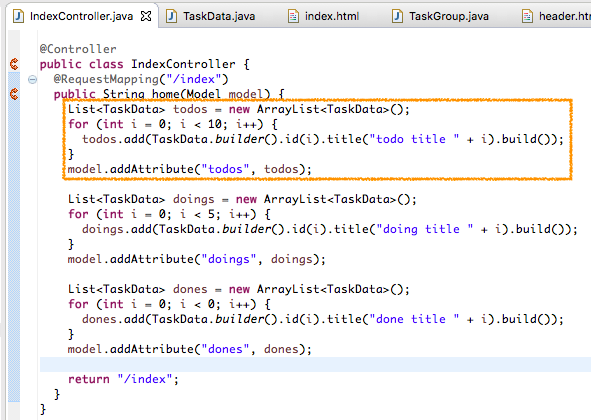
Task: Click the class name IndexController in the declaration
Action: click(183, 64)
